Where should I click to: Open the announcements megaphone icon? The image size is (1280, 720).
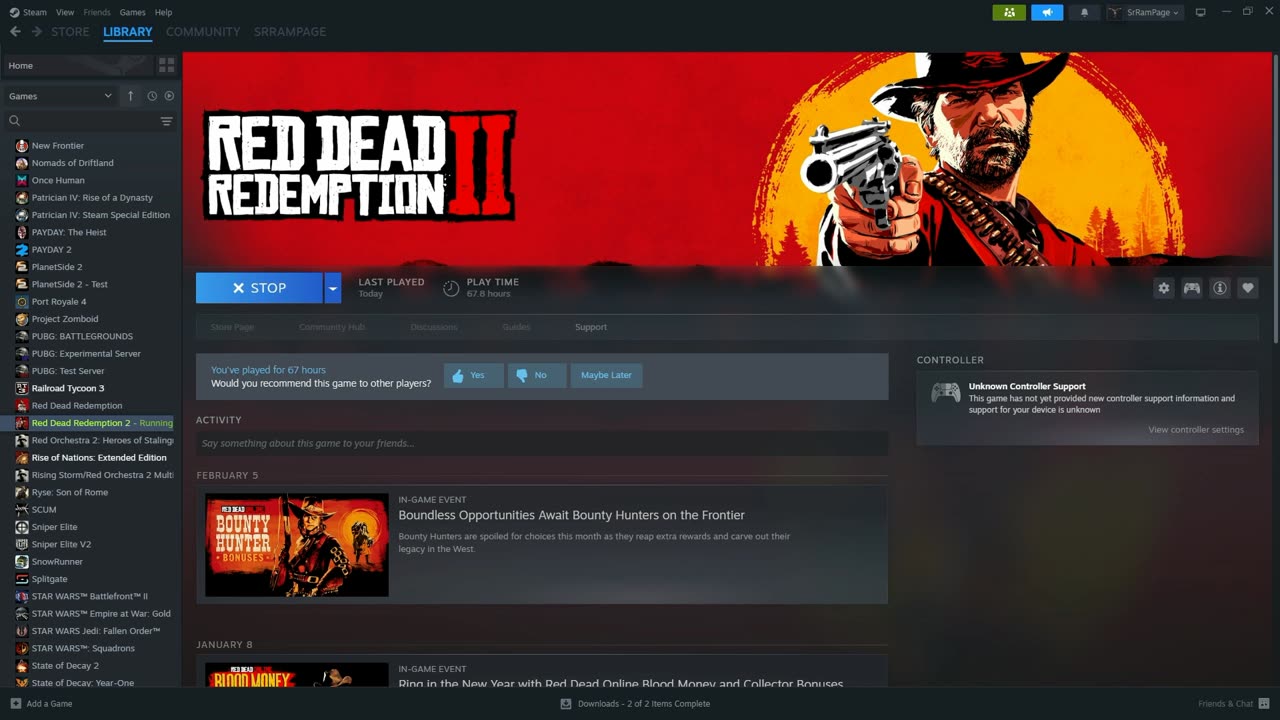tap(1047, 12)
